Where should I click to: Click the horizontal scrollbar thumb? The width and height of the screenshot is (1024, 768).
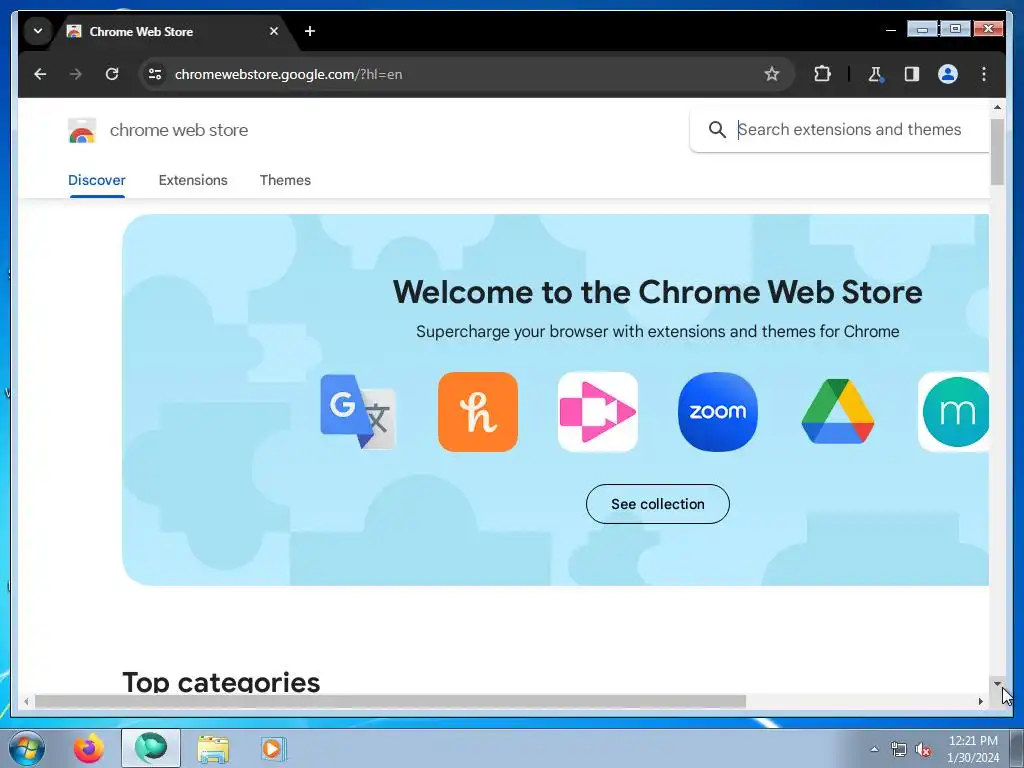tap(390, 701)
